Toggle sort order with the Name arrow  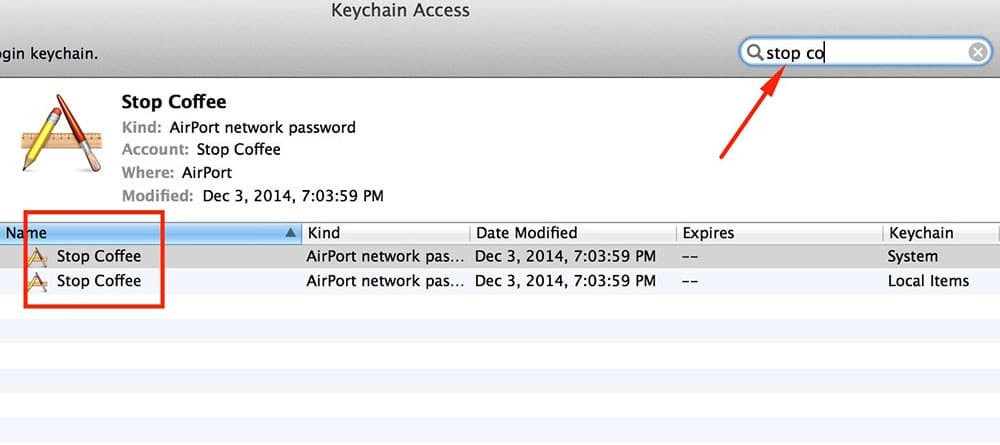pyautogui.click(x=291, y=233)
